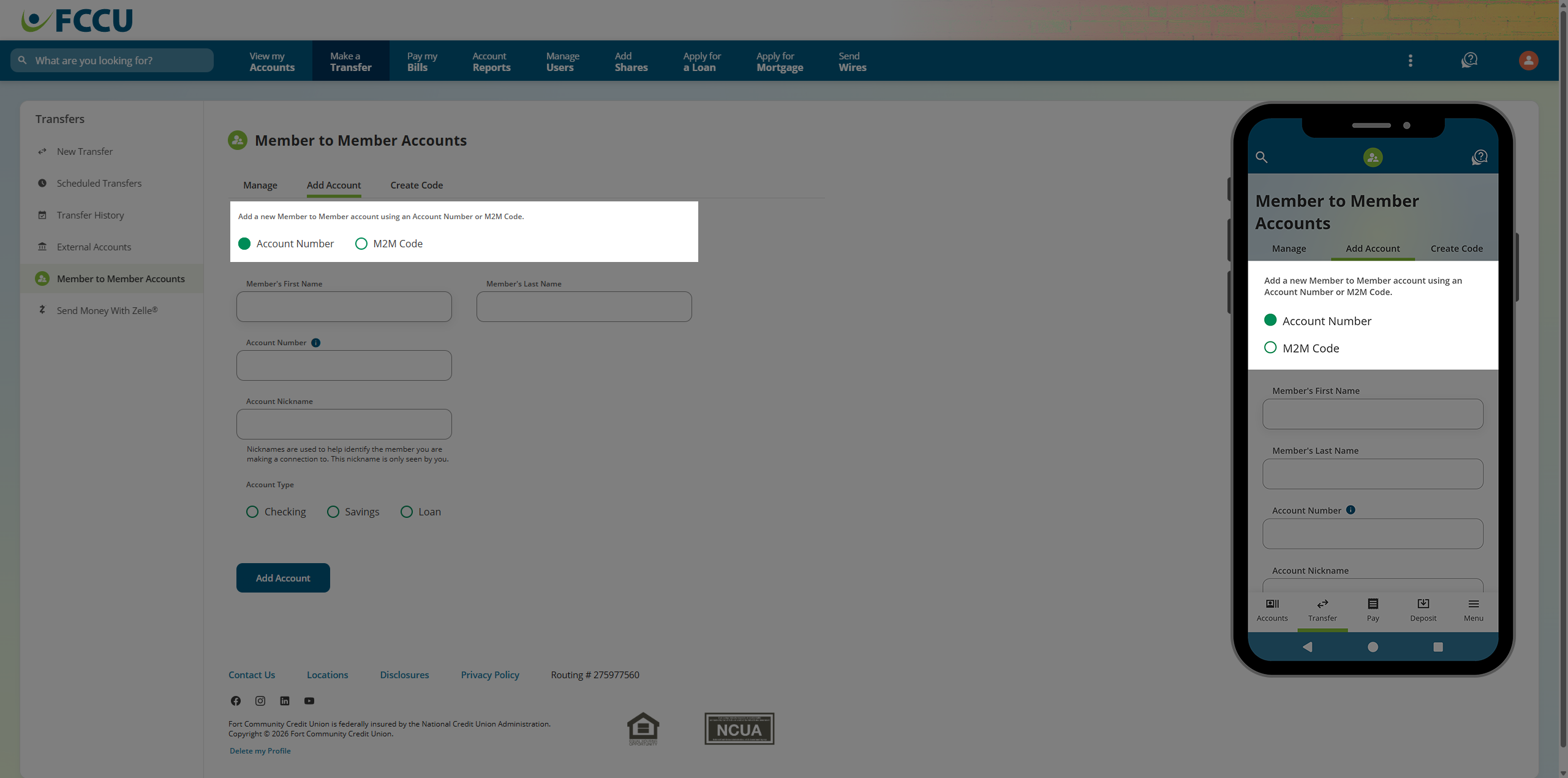Open Add Shares menu

(631, 61)
